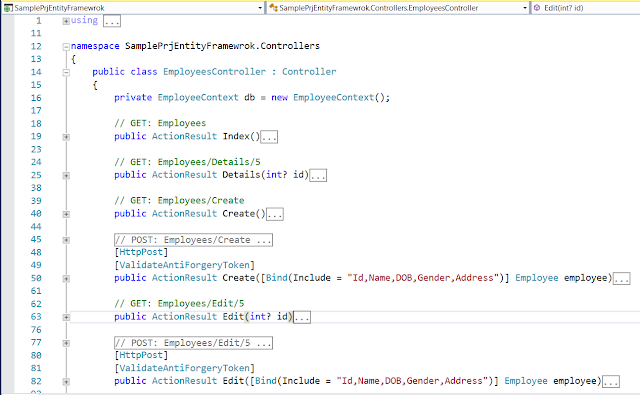The image size is (640, 395).
Task: Click the Index method name
Action: (236, 136)
